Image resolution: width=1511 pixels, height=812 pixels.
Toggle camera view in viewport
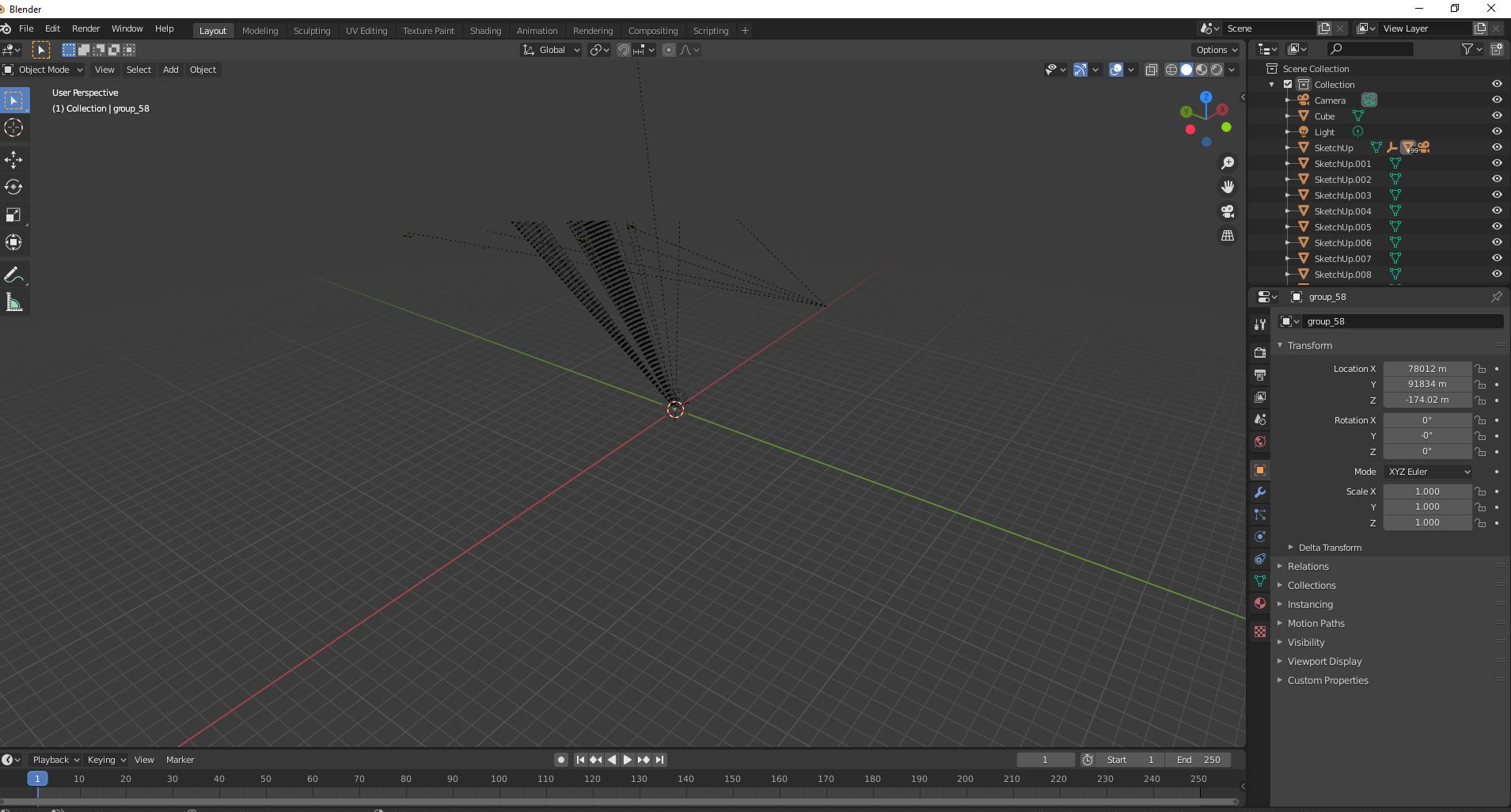pyautogui.click(x=1227, y=211)
